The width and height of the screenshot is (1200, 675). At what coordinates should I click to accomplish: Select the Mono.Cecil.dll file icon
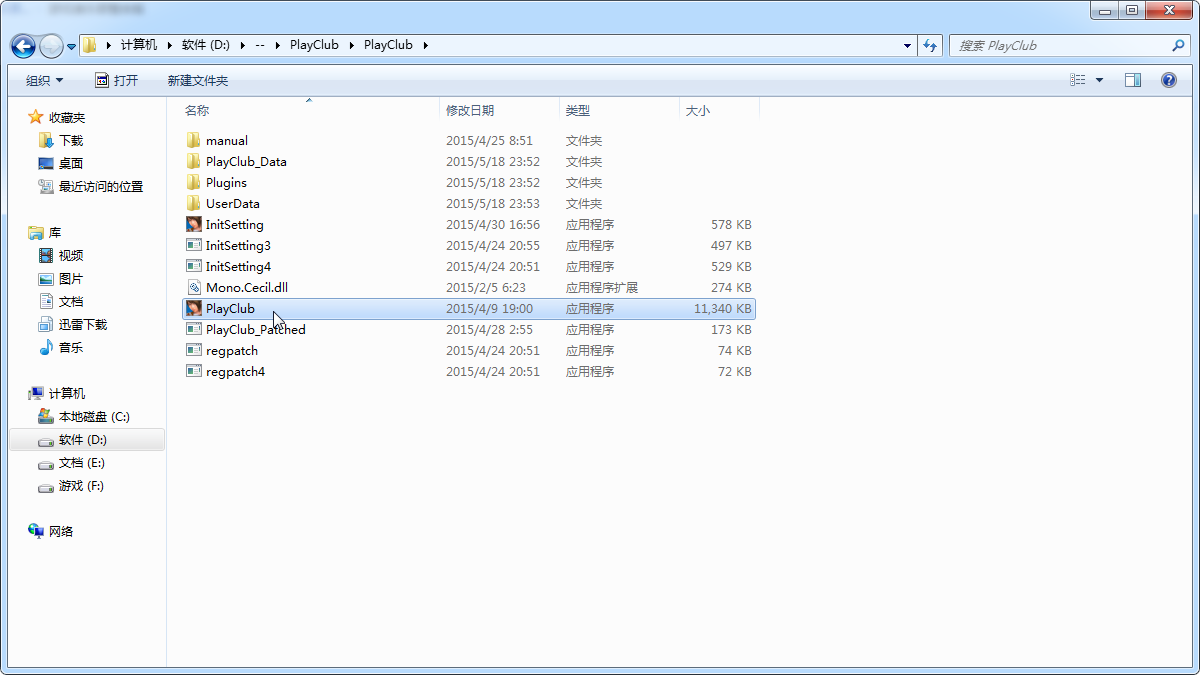194,288
